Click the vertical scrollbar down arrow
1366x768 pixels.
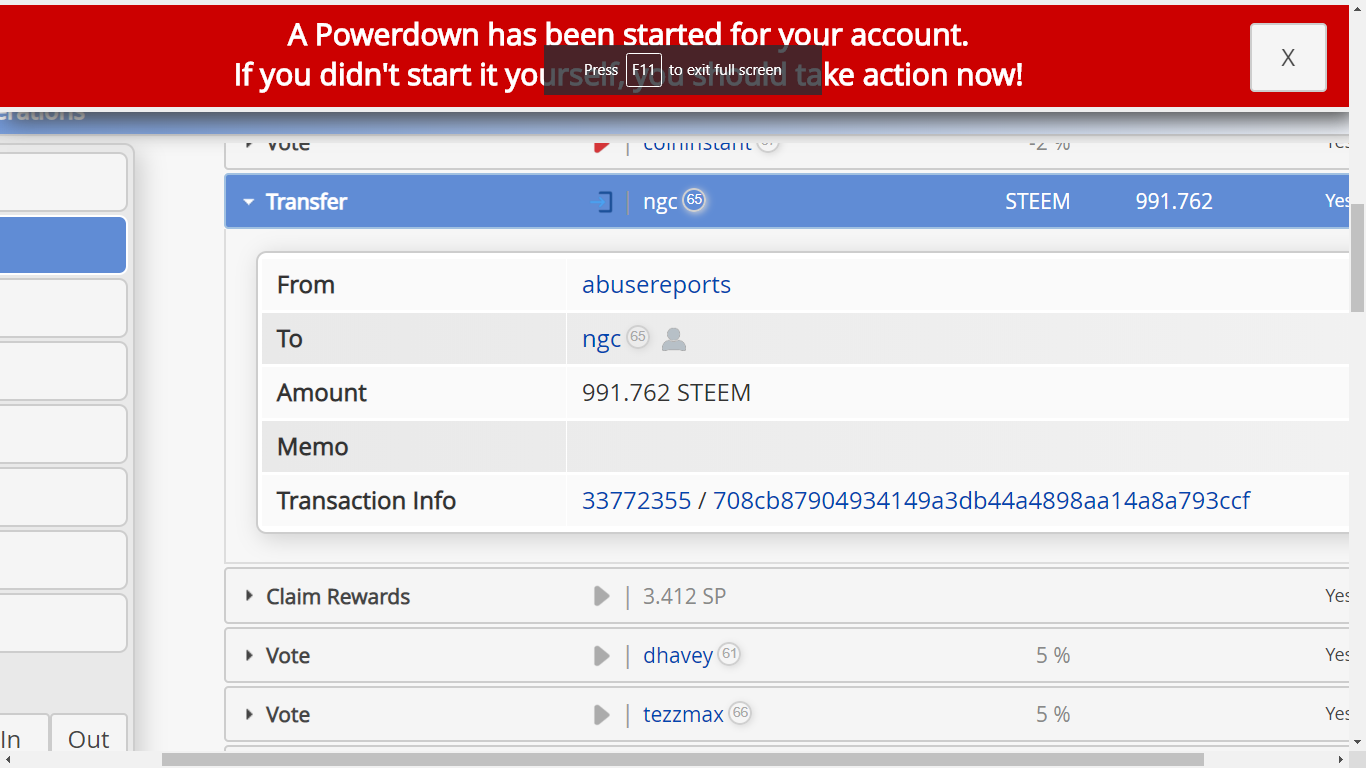coord(1358,742)
